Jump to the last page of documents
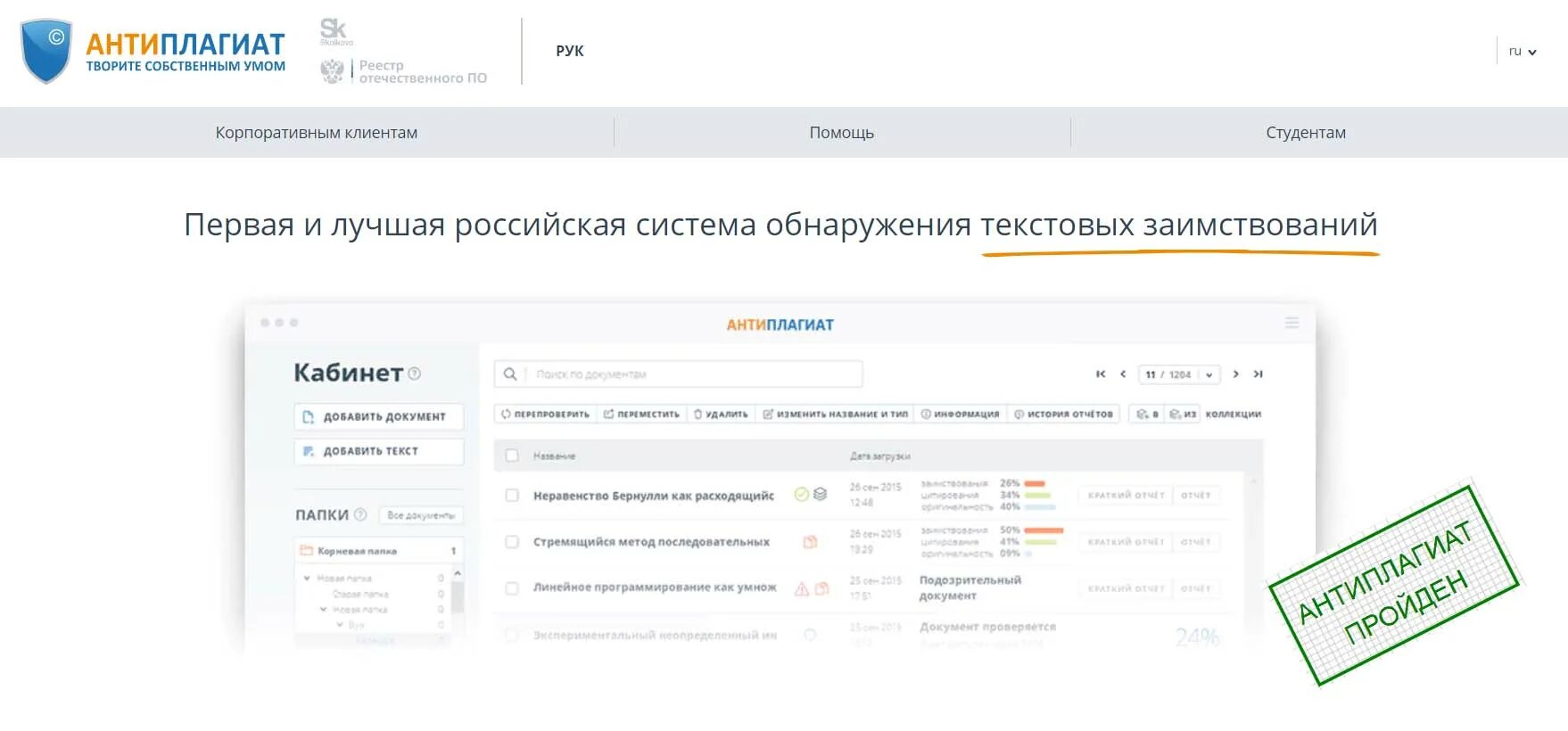Image resolution: width=1568 pixels, height=731 pixels. [1258, 374]
